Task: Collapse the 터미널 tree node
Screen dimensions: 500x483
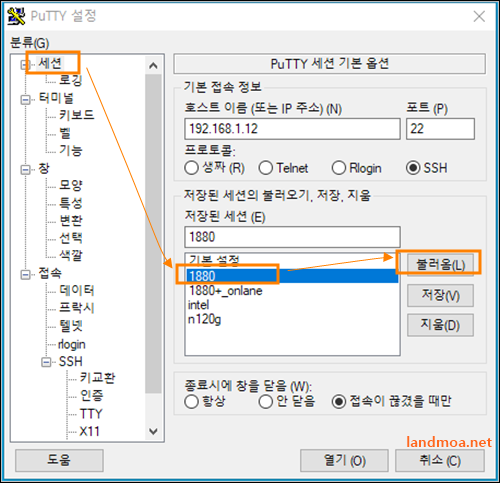Action: pos(25,100)
